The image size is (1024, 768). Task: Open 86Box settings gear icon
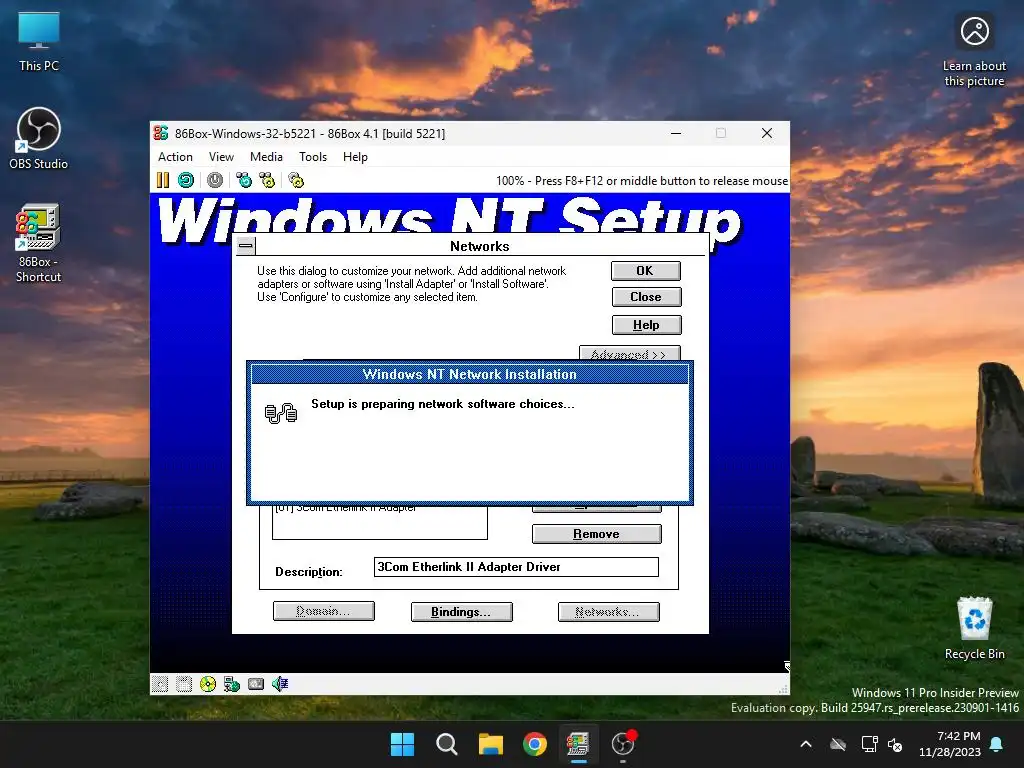coord(296,180)
